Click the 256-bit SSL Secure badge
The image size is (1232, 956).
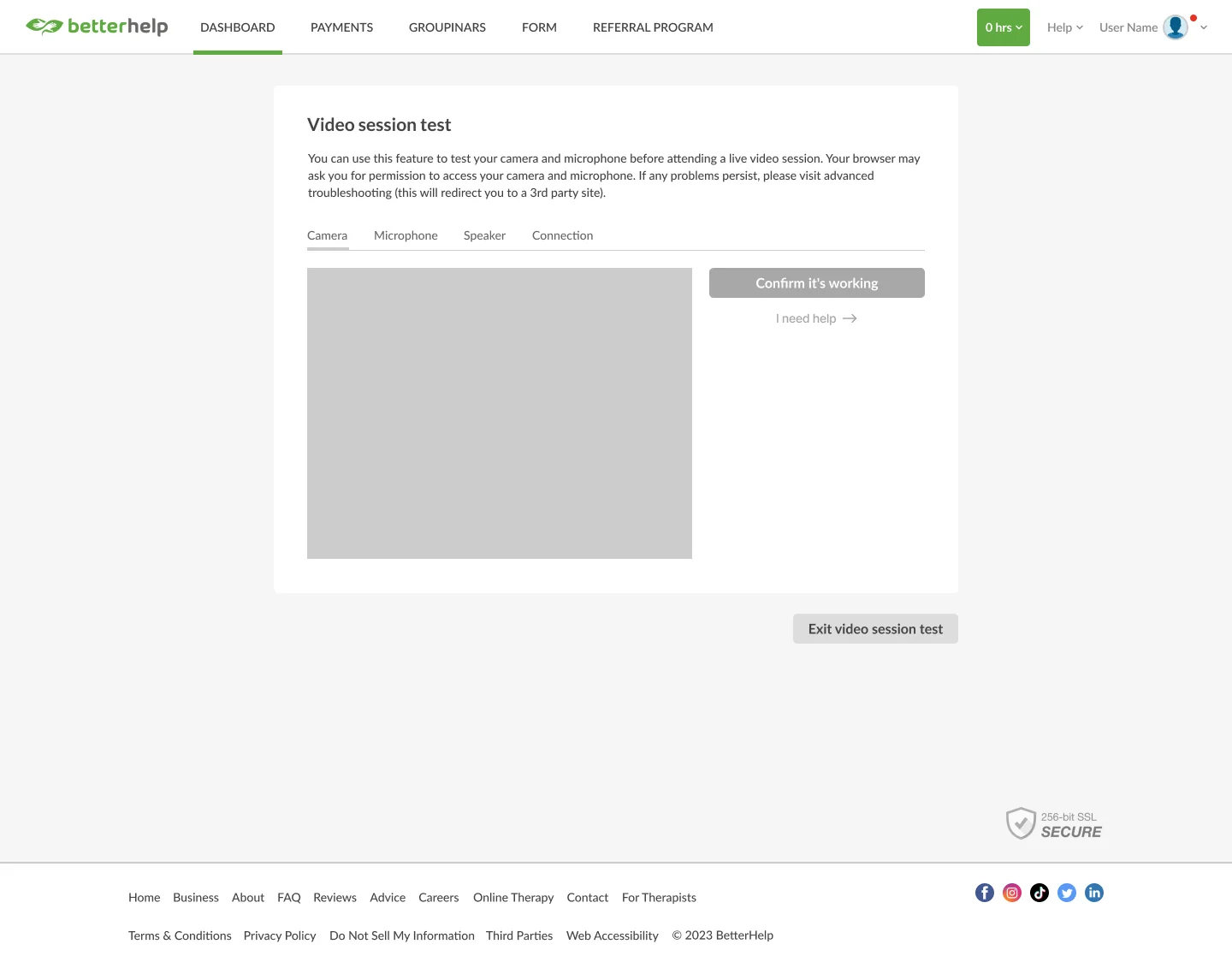pyautogui.click(x=1054, y=824)
